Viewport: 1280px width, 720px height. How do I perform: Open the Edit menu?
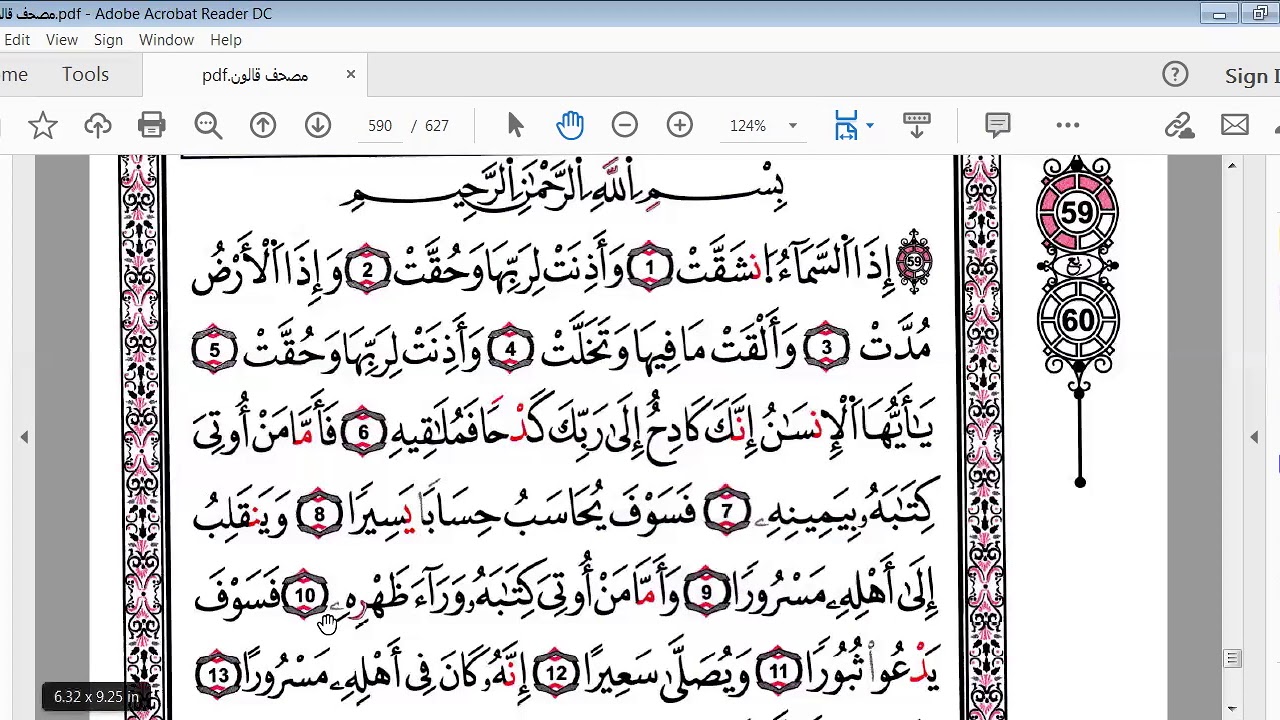tap(16, 40)
